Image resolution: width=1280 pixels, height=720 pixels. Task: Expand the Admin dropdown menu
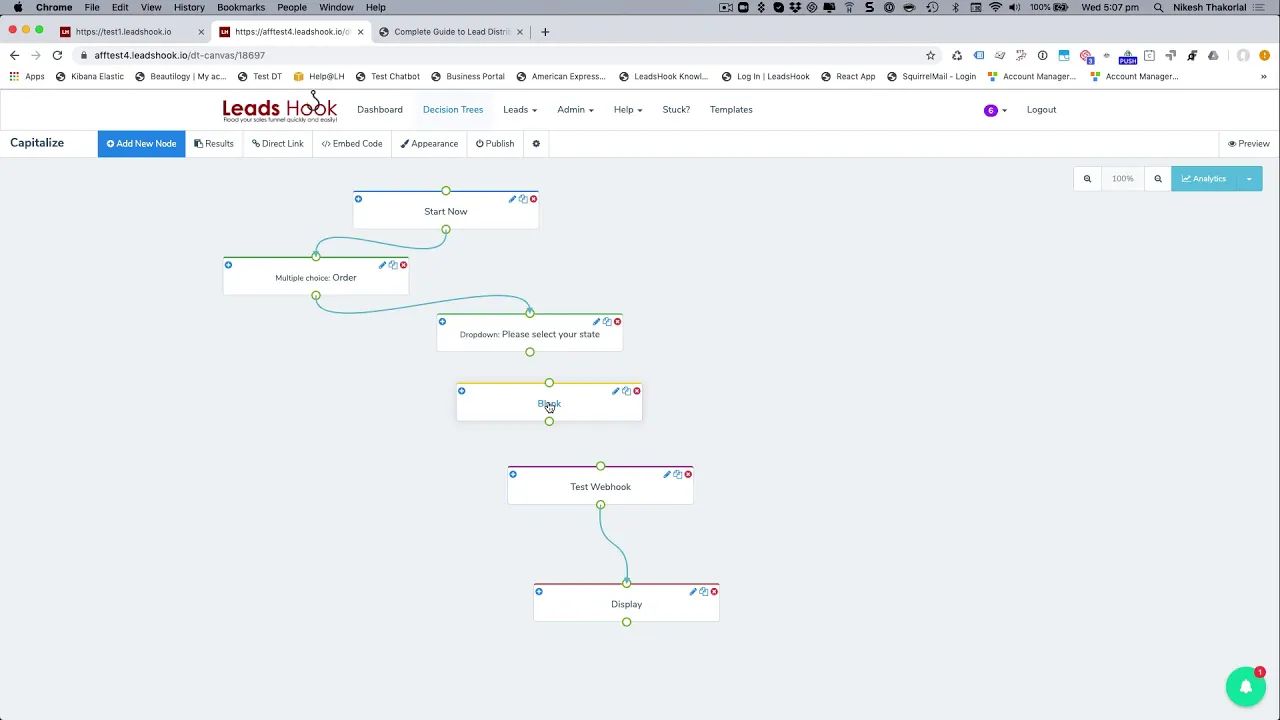pyautogui.click(x=575, y=110)
